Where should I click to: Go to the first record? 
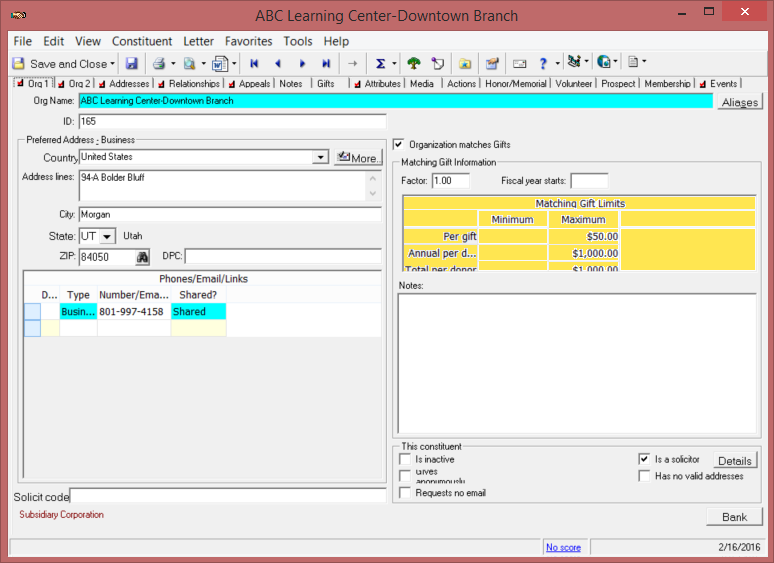pyautogui.click(x=254, y=63)
